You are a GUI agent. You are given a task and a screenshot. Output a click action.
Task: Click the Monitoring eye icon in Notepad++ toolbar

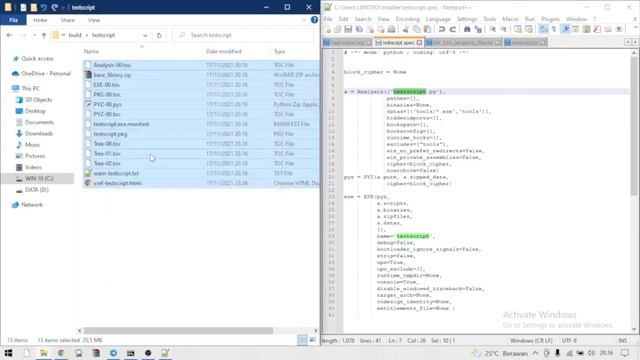point(619,29)
